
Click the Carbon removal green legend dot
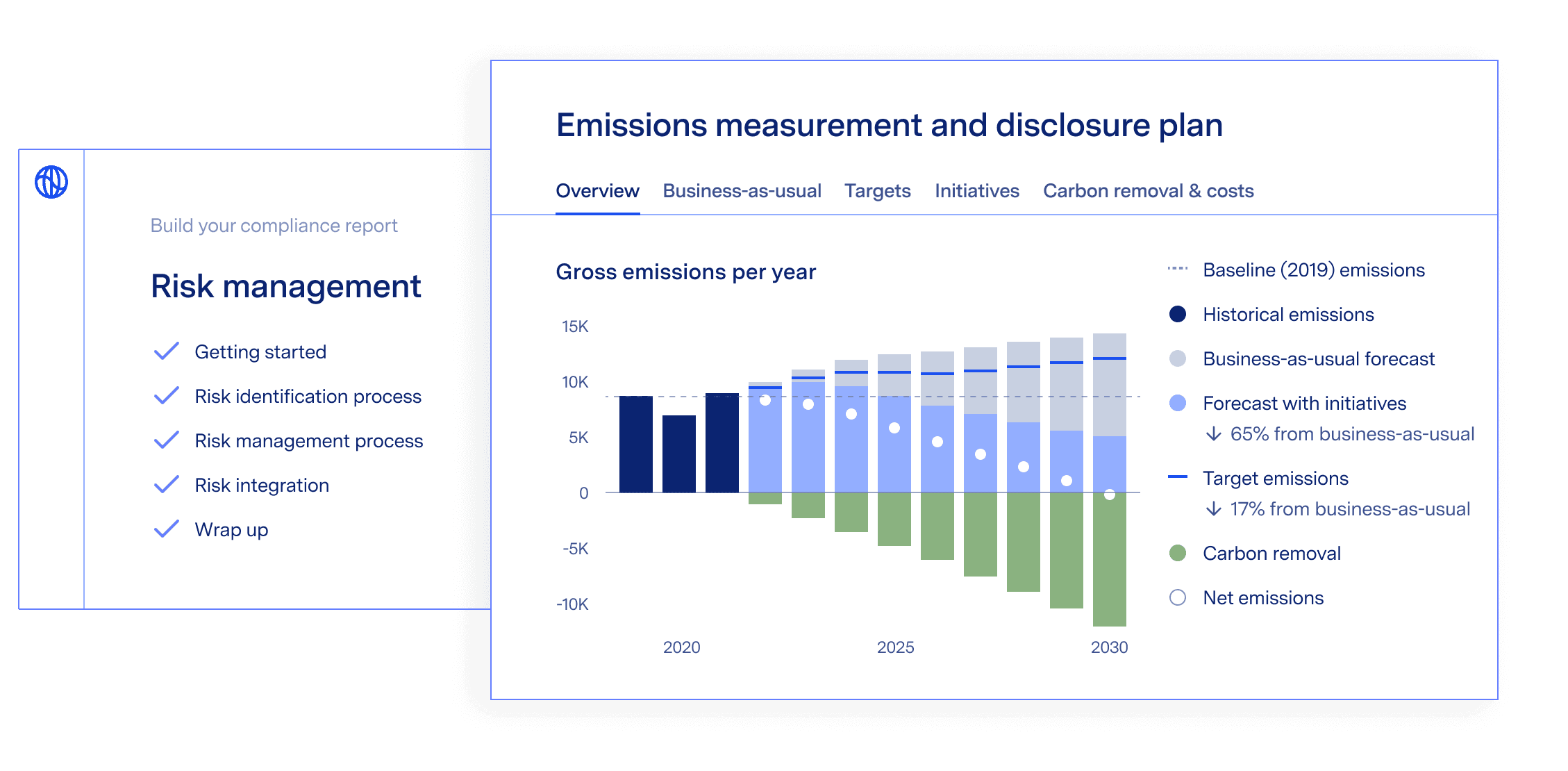coord(1178,554)
